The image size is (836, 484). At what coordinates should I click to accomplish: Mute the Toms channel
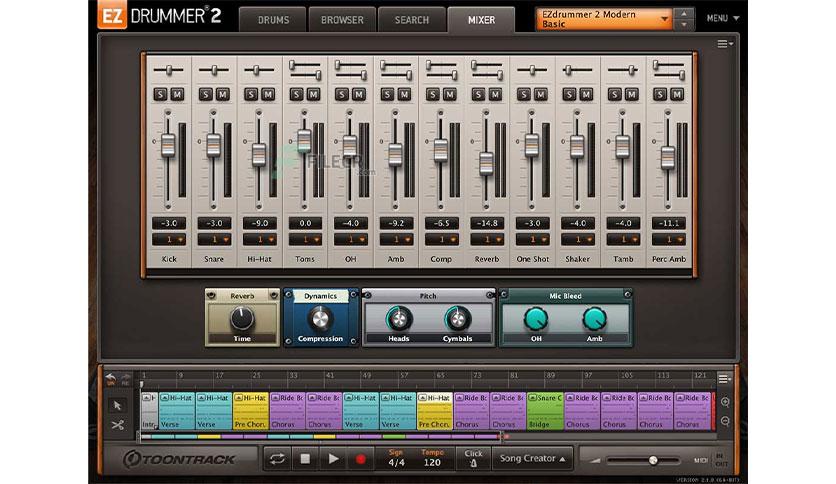(314, 94)
